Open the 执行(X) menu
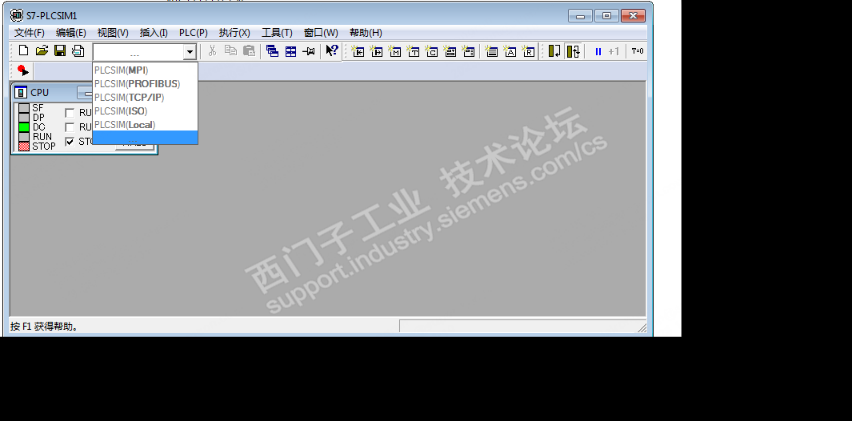 point(235,33)
